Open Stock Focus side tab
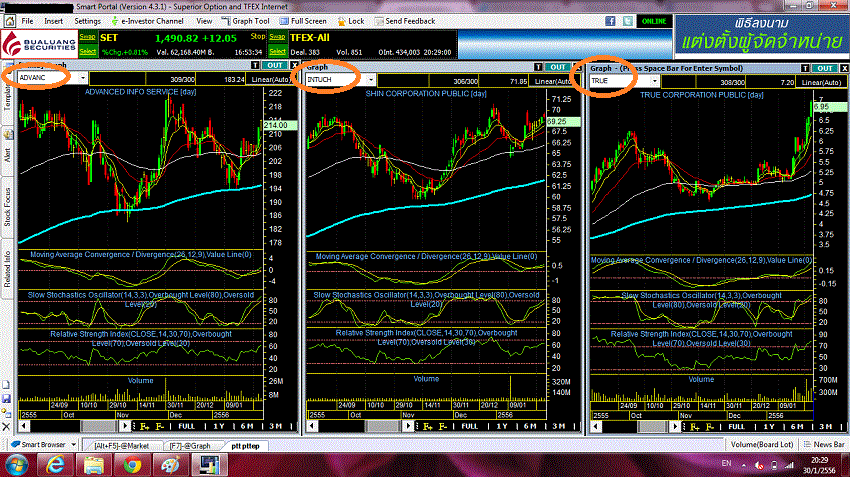Viewport: 850px width, 477px height. (7, 207)
